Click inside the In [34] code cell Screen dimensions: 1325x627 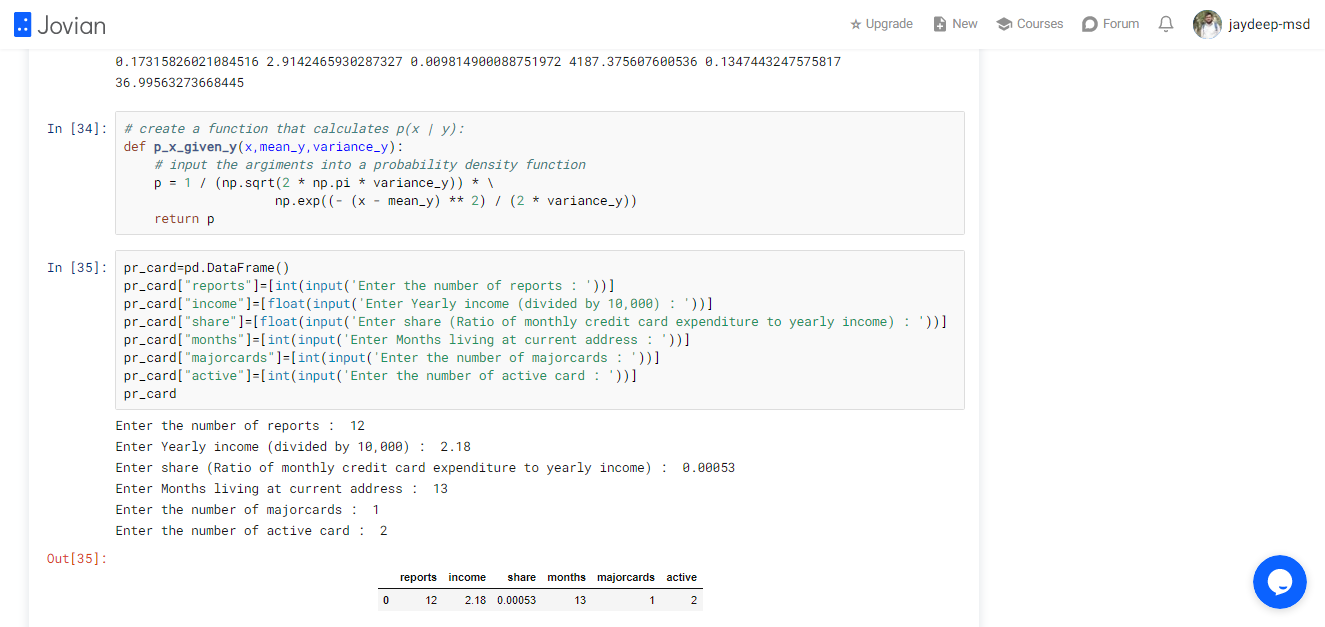(x=540, y=173)
